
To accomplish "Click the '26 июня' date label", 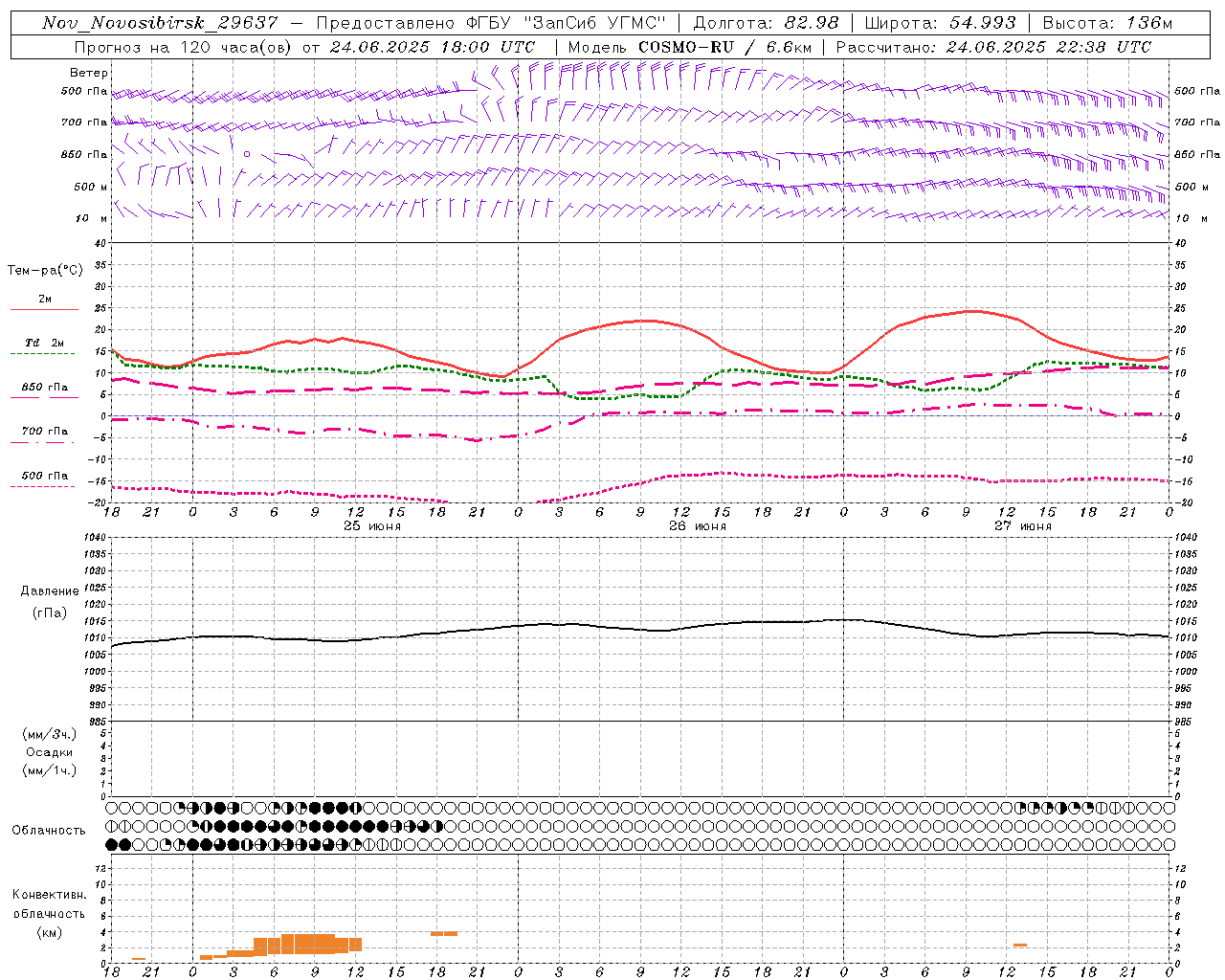I will pos(698,526).
